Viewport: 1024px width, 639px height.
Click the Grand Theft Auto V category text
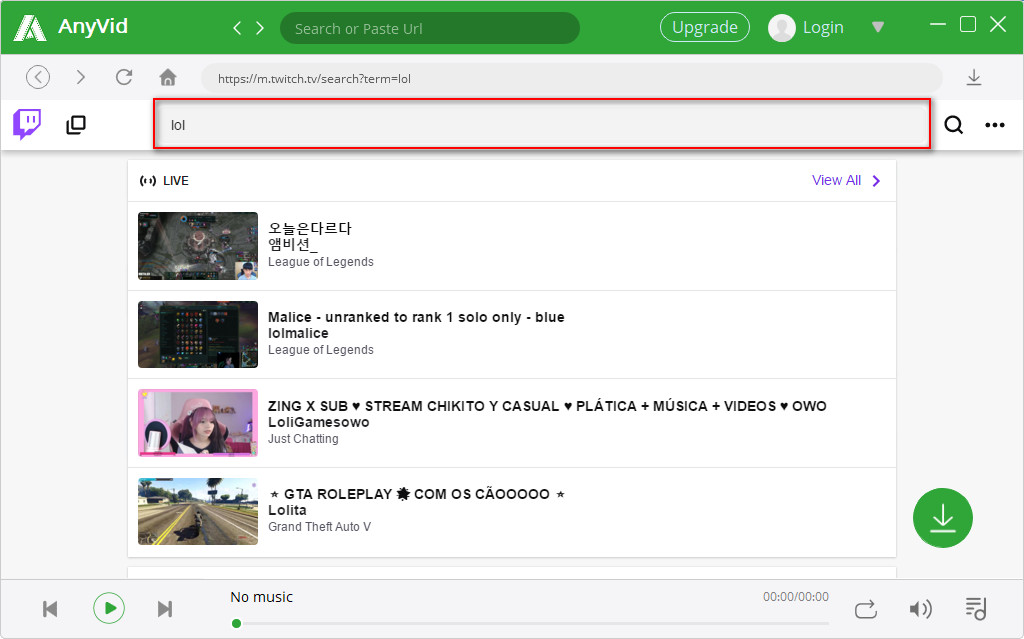319,527
